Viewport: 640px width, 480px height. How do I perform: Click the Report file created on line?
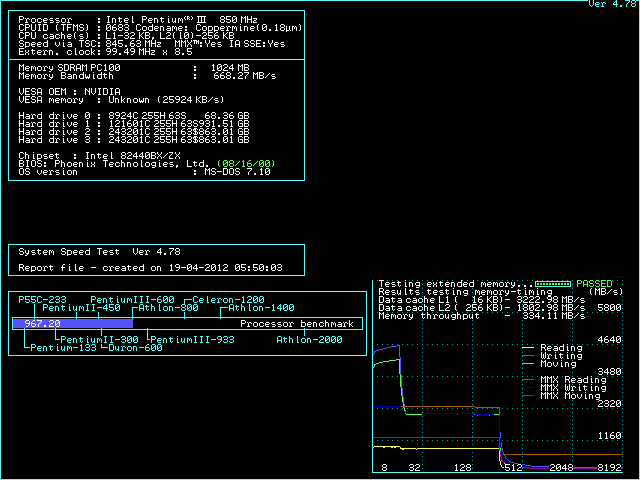[150, 268]
